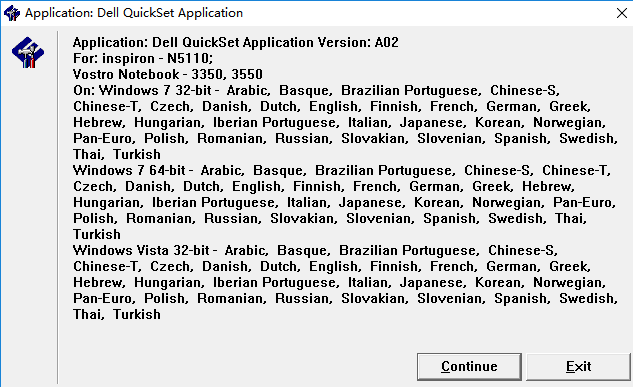Click the window title 'Application: Dell QuickSet Application'
This screenshot has height=387, width=633.
click(134, 13)
